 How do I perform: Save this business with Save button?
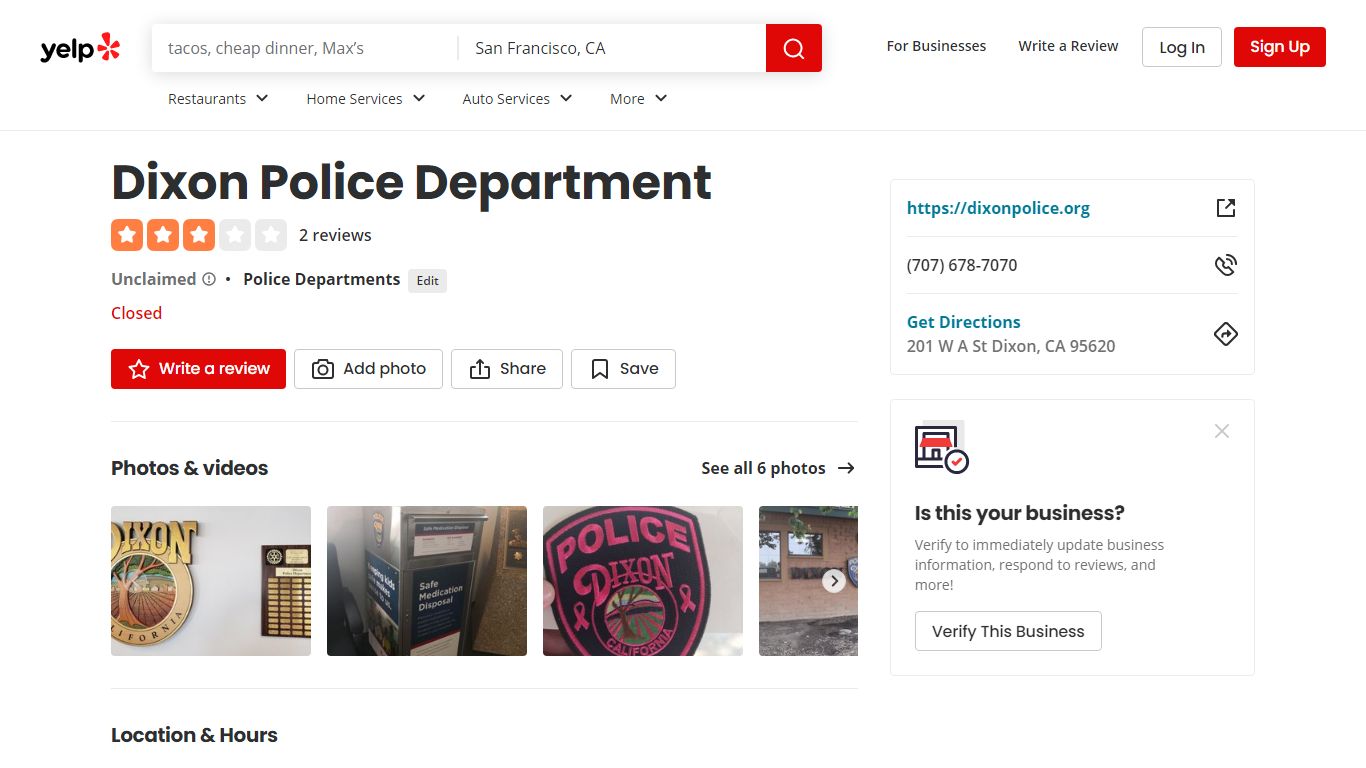click(623, 369)
